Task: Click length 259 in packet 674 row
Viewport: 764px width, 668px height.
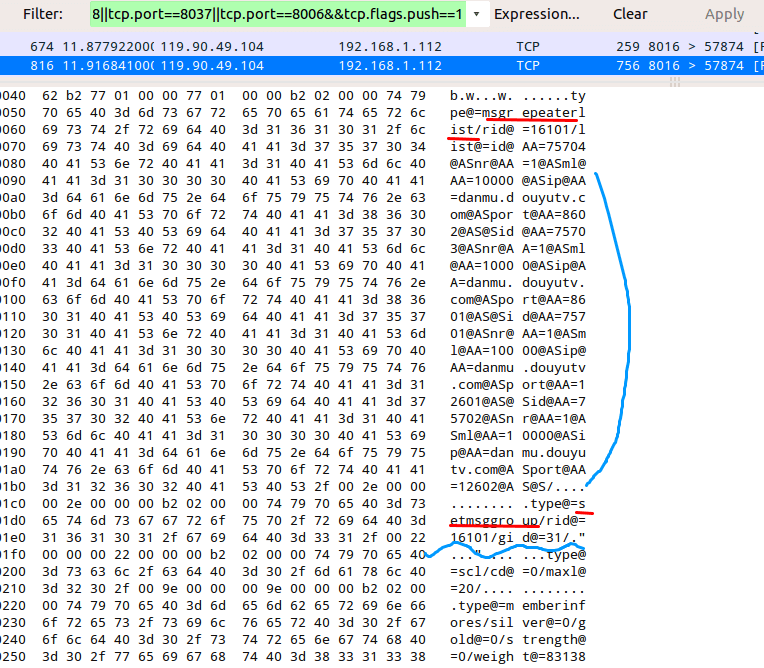Action: click(628, 47)
